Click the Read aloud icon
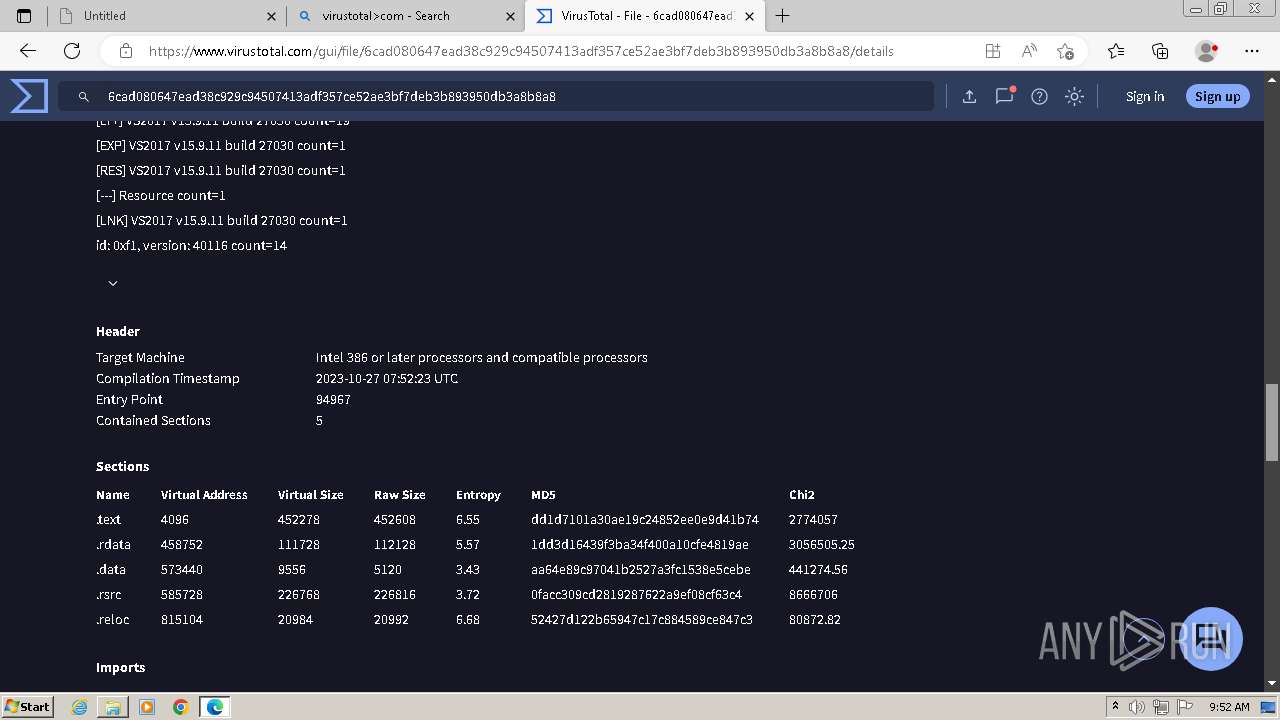 (1028, 51)
